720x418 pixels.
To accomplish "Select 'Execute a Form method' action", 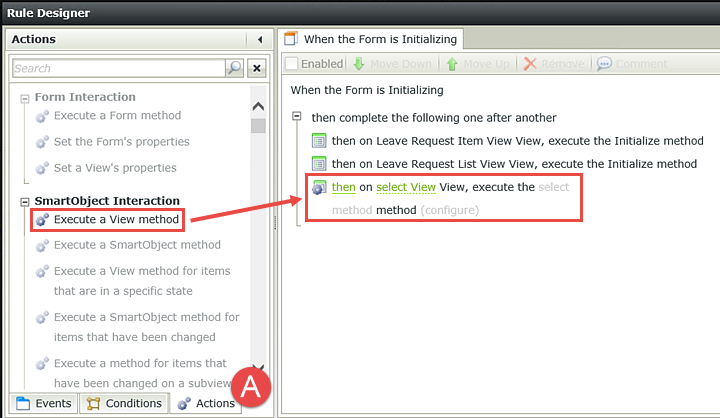I will point(118,116).
